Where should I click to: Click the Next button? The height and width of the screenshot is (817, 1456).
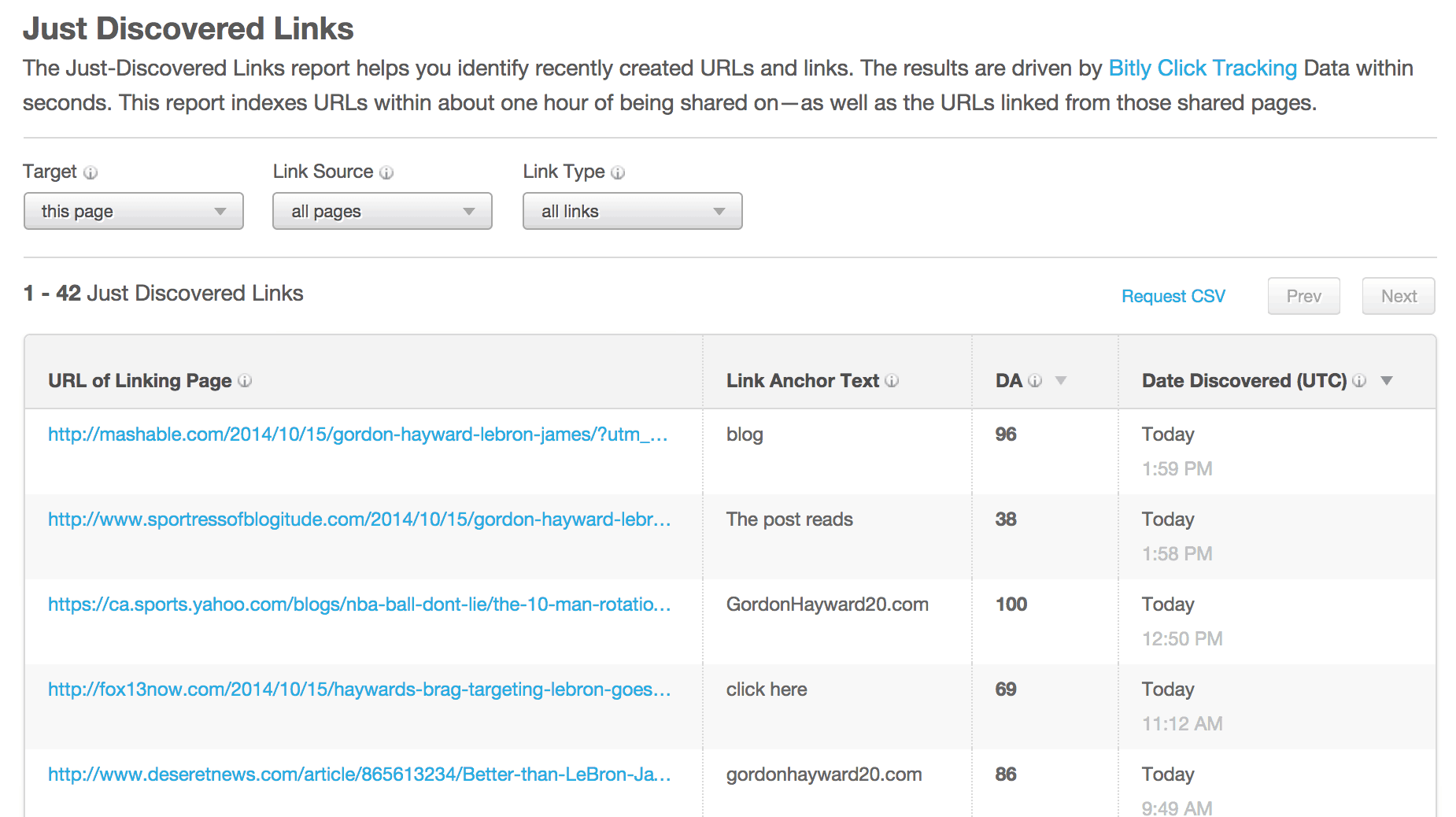pyautogui.click(x=1399, y=296)
